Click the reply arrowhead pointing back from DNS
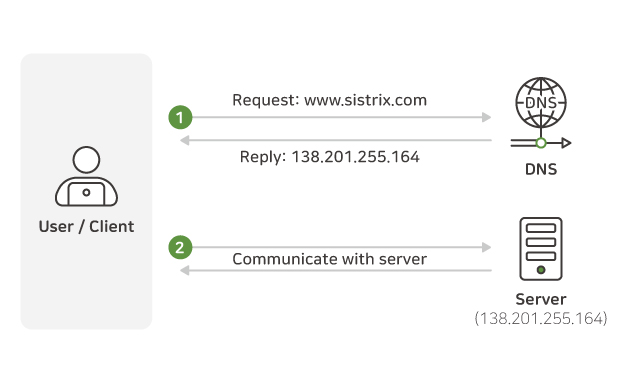This screenshot has height=382, width=626. tap(184, 141)
